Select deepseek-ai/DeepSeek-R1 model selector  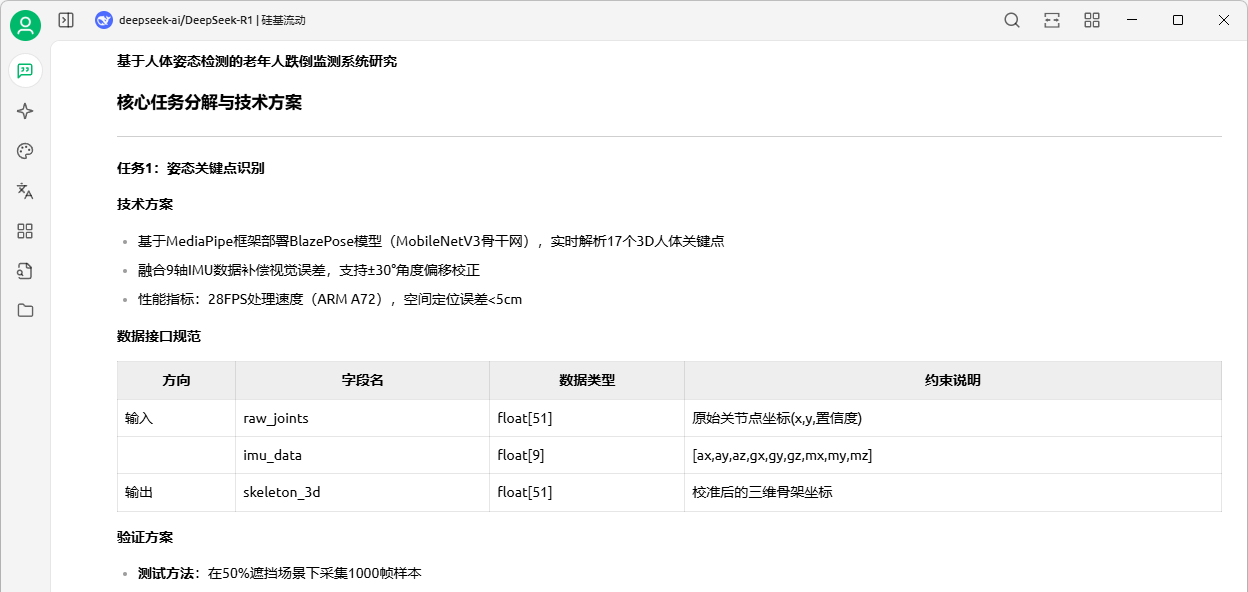[201, 20]
